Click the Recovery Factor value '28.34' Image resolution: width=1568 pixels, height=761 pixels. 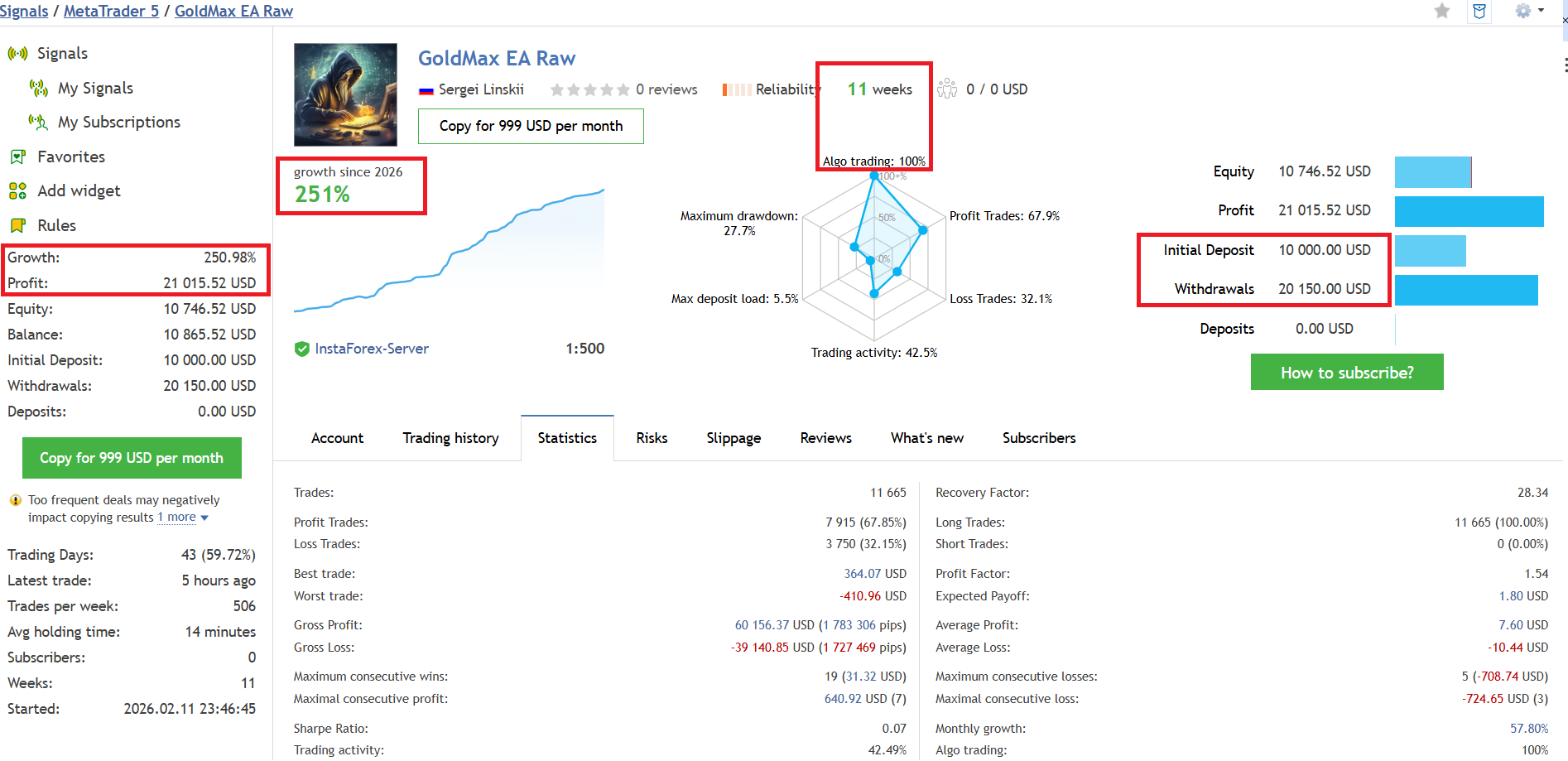tap(1532, 493)
